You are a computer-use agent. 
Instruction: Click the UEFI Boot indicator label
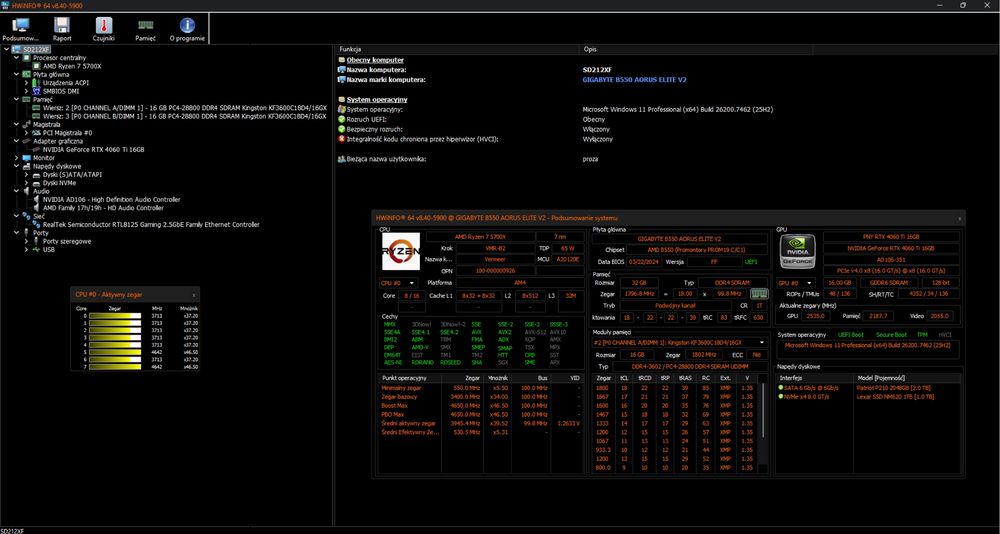pyautogui.click(x=853, y=334)
